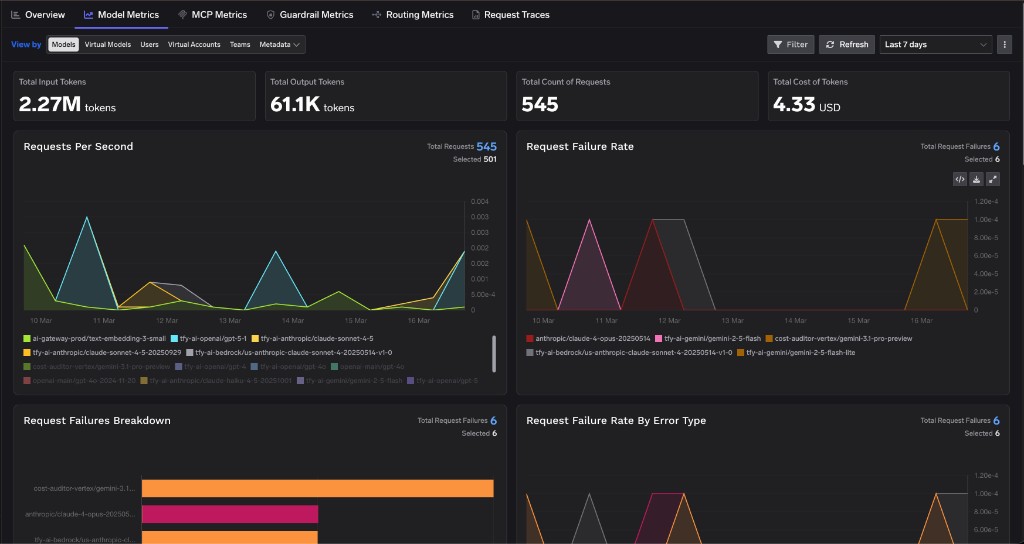
Task: Click the '2.27M' input tokens value
Action: point(50,104)
